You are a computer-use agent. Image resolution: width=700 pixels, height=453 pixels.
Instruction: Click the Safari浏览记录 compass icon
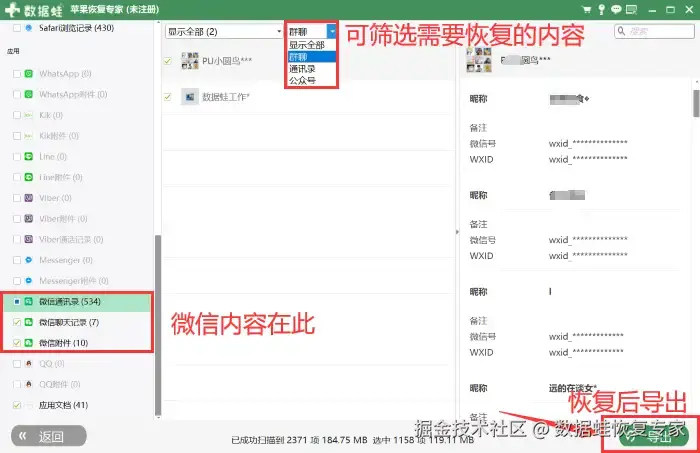29,28
